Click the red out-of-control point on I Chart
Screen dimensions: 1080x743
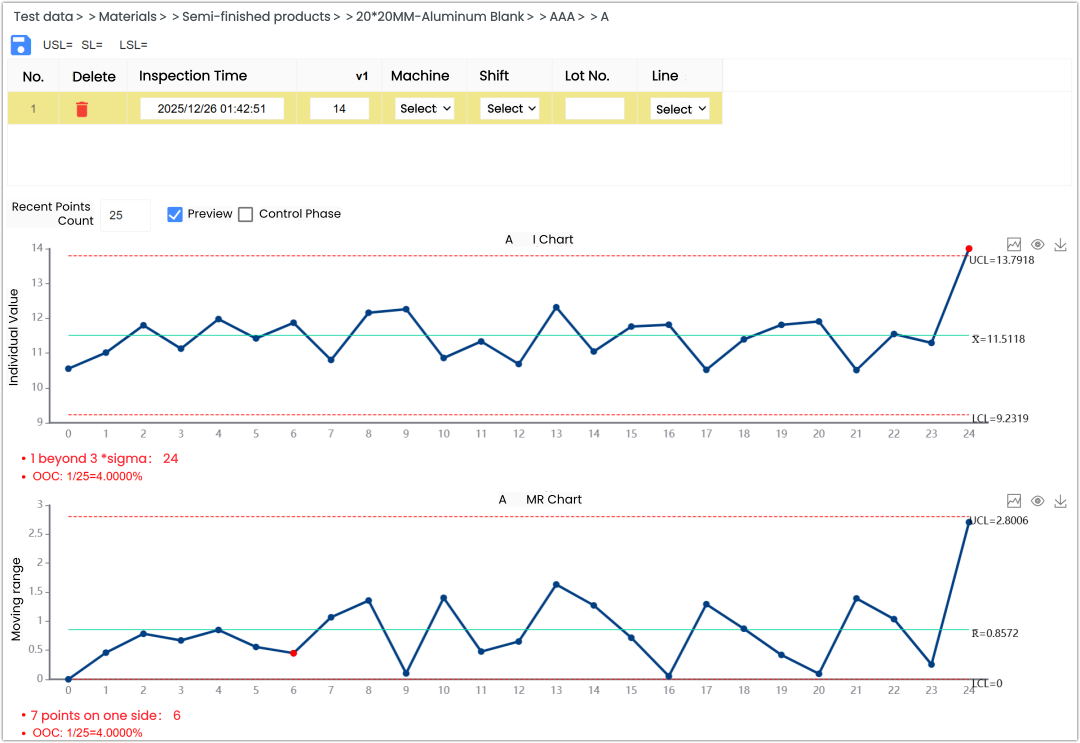pyautogui.click(x=968, y=249)
